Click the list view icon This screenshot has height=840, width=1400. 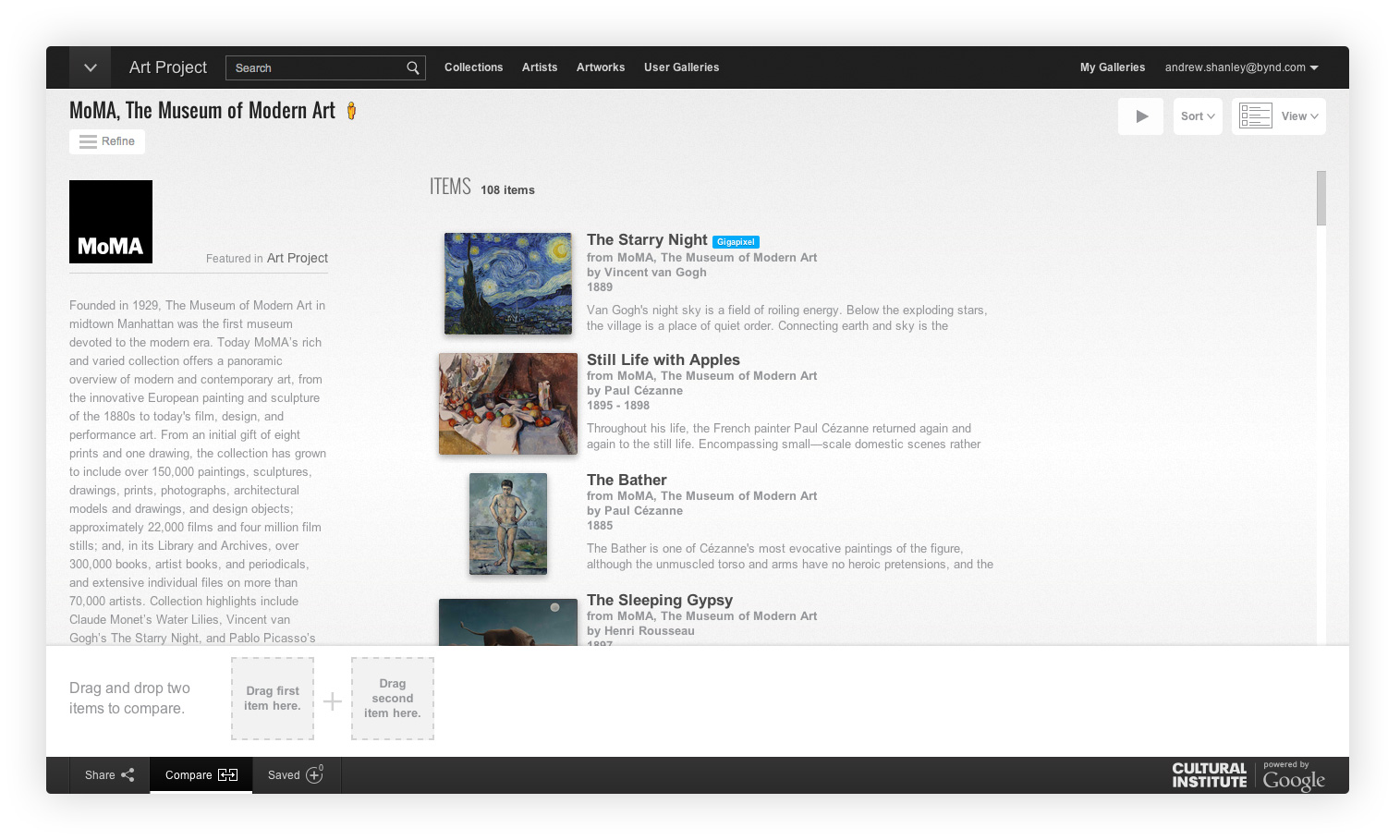[x=1256, y=116]
